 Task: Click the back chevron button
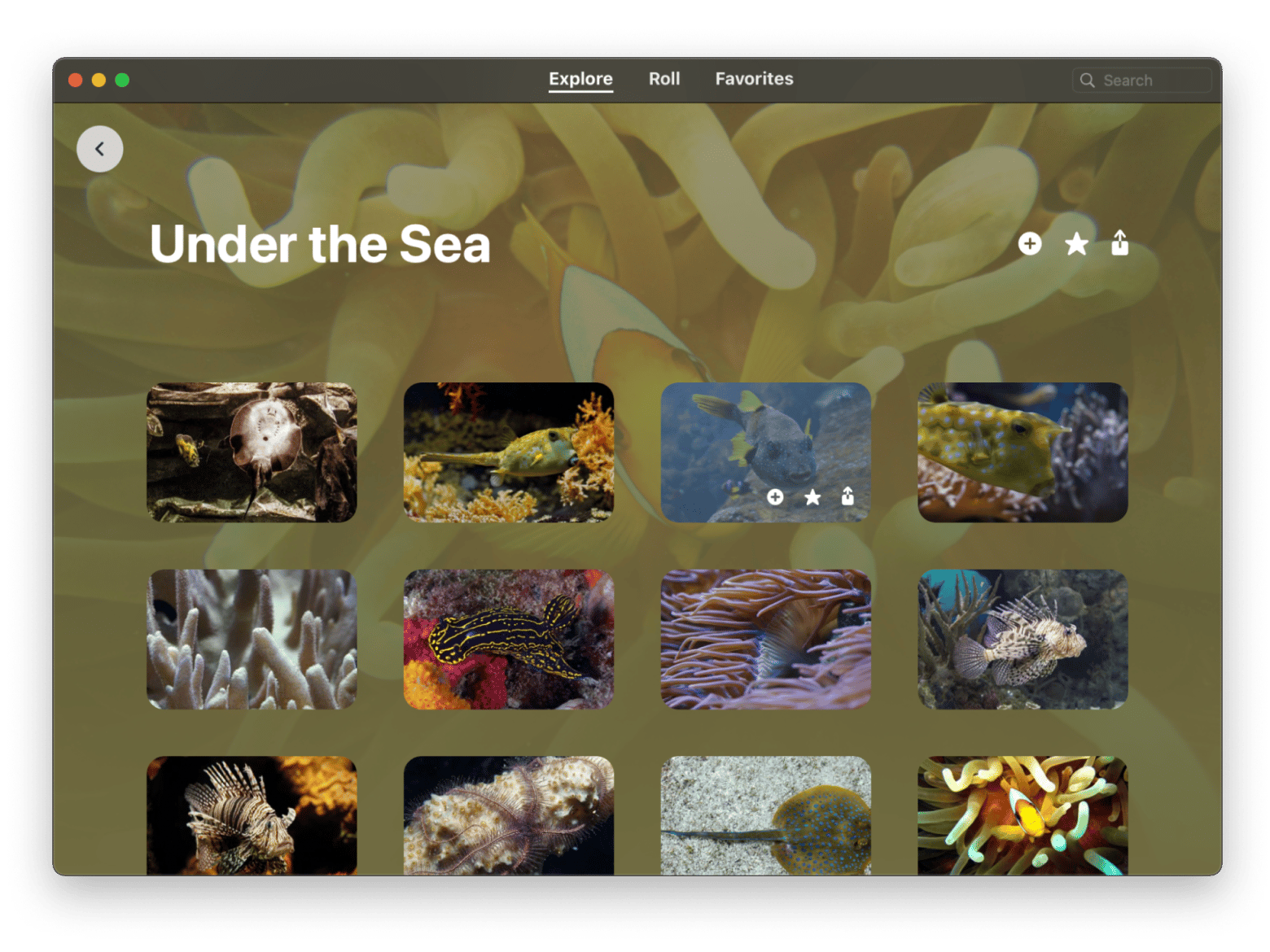coord(100,149)
